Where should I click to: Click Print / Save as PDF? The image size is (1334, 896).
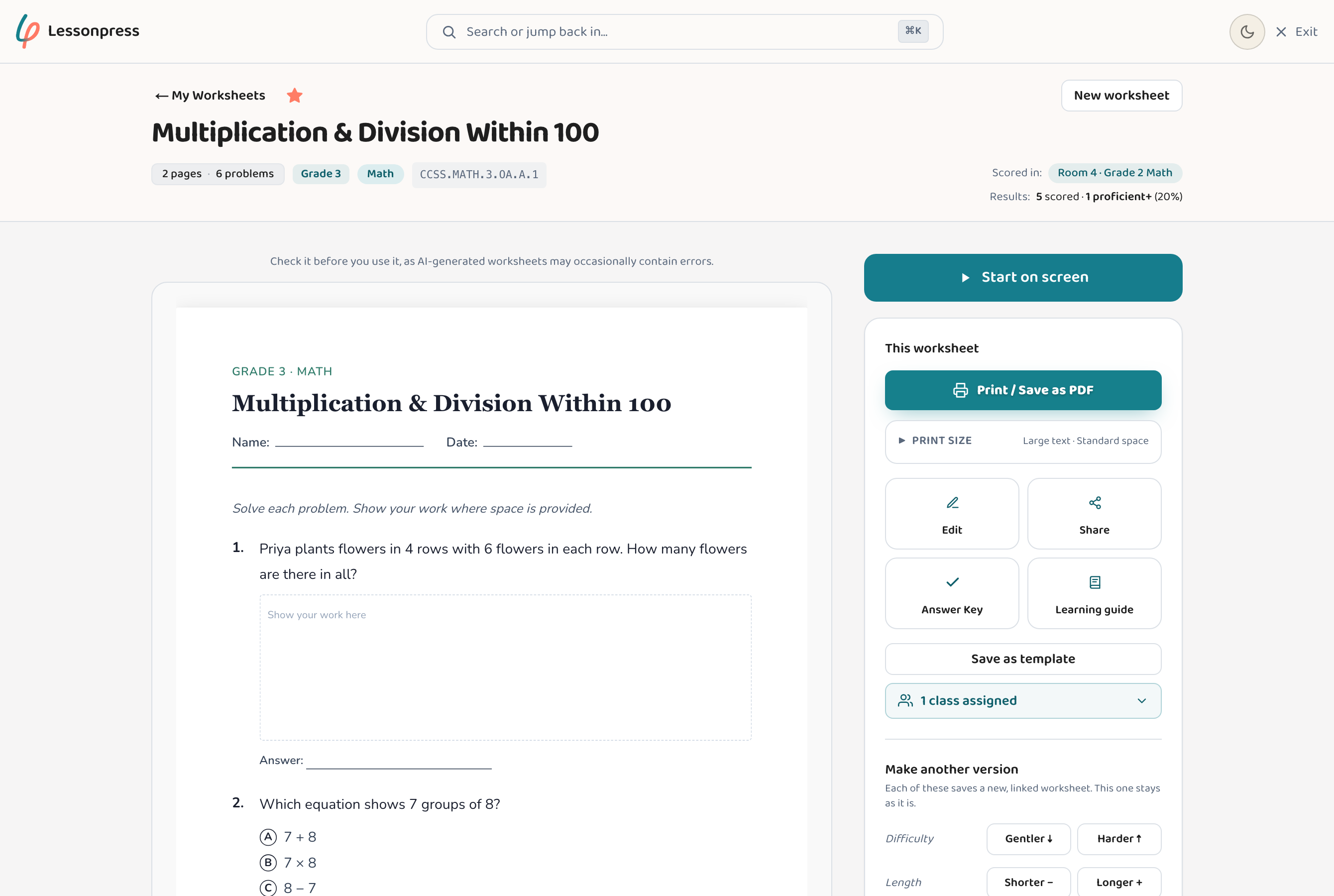[1022, 390]
